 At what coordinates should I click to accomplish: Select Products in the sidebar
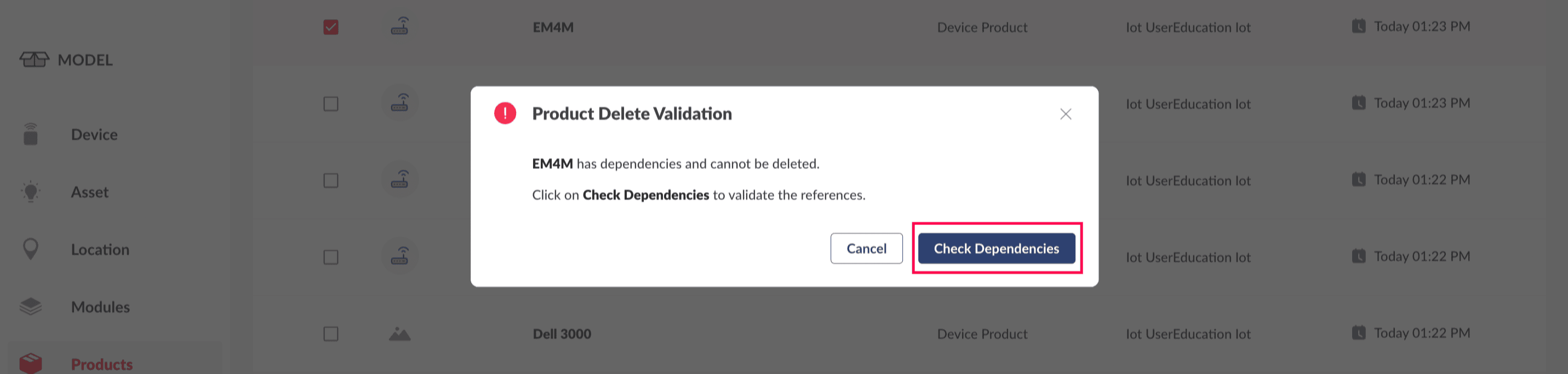[x=102, y=364]
